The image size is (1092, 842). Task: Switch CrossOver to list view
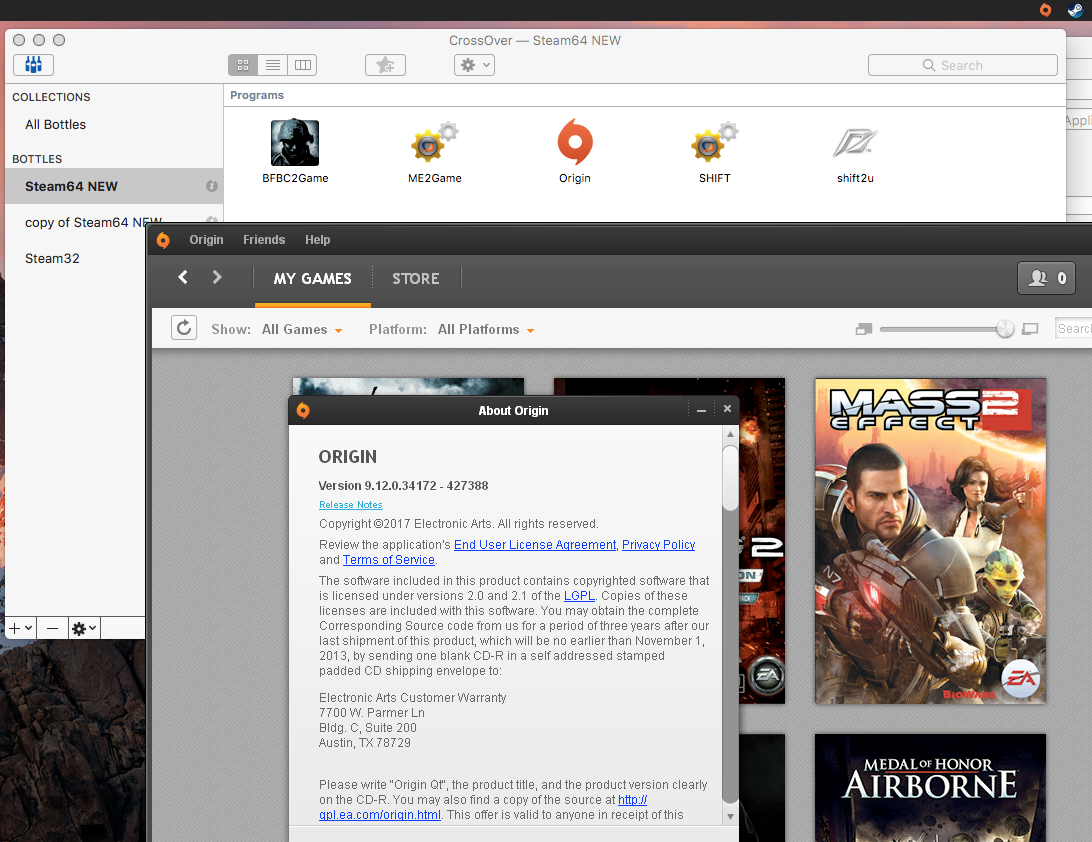272,65
